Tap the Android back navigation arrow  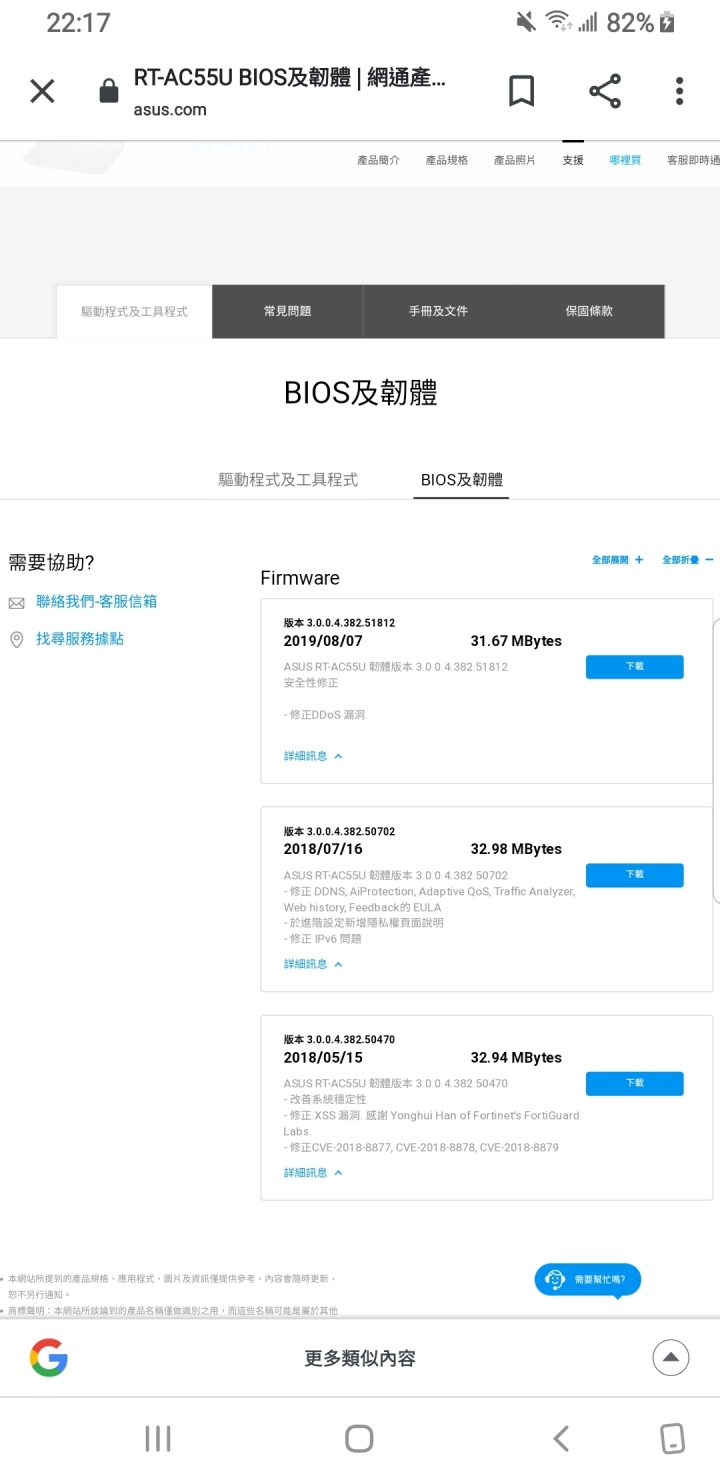(561, 1438)
